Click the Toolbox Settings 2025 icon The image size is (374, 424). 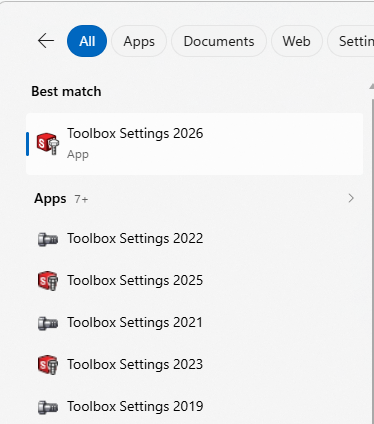[48, 281]
